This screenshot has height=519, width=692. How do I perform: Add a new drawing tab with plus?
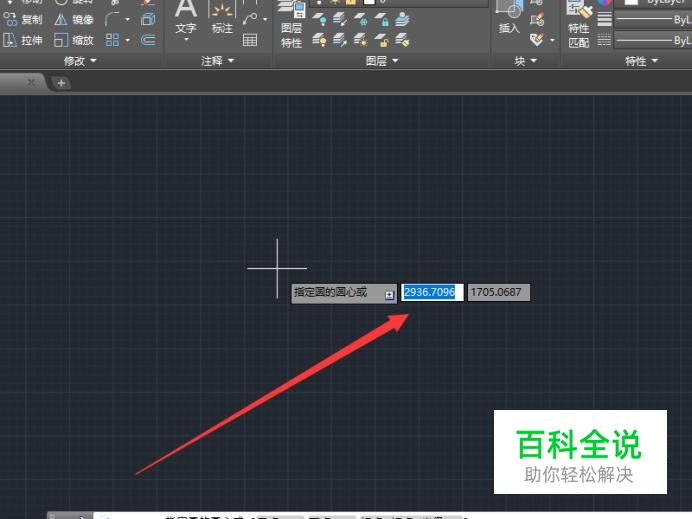tap(61, 83)
